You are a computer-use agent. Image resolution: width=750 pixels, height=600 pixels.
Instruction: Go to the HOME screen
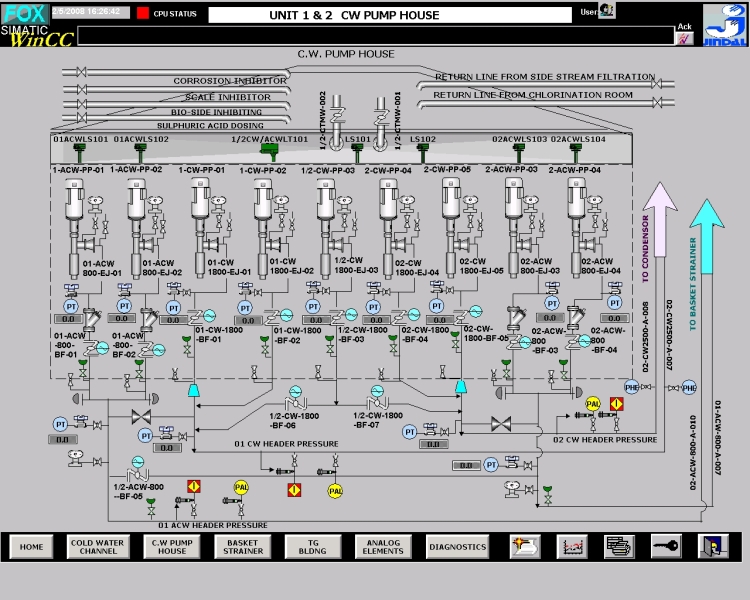pos(31,546)
